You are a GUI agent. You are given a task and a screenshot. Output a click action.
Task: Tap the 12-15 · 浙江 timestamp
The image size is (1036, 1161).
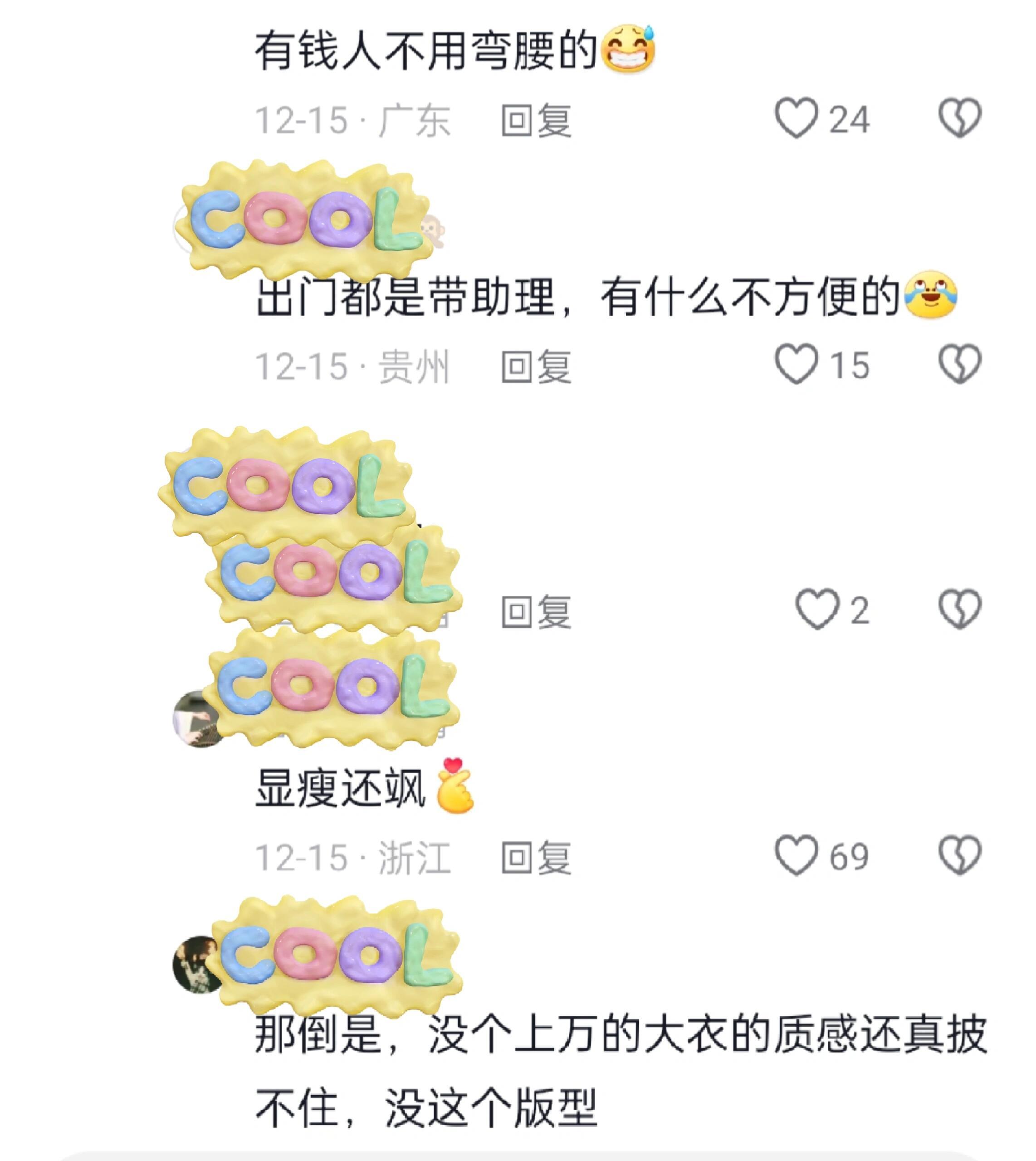(352, 857)
